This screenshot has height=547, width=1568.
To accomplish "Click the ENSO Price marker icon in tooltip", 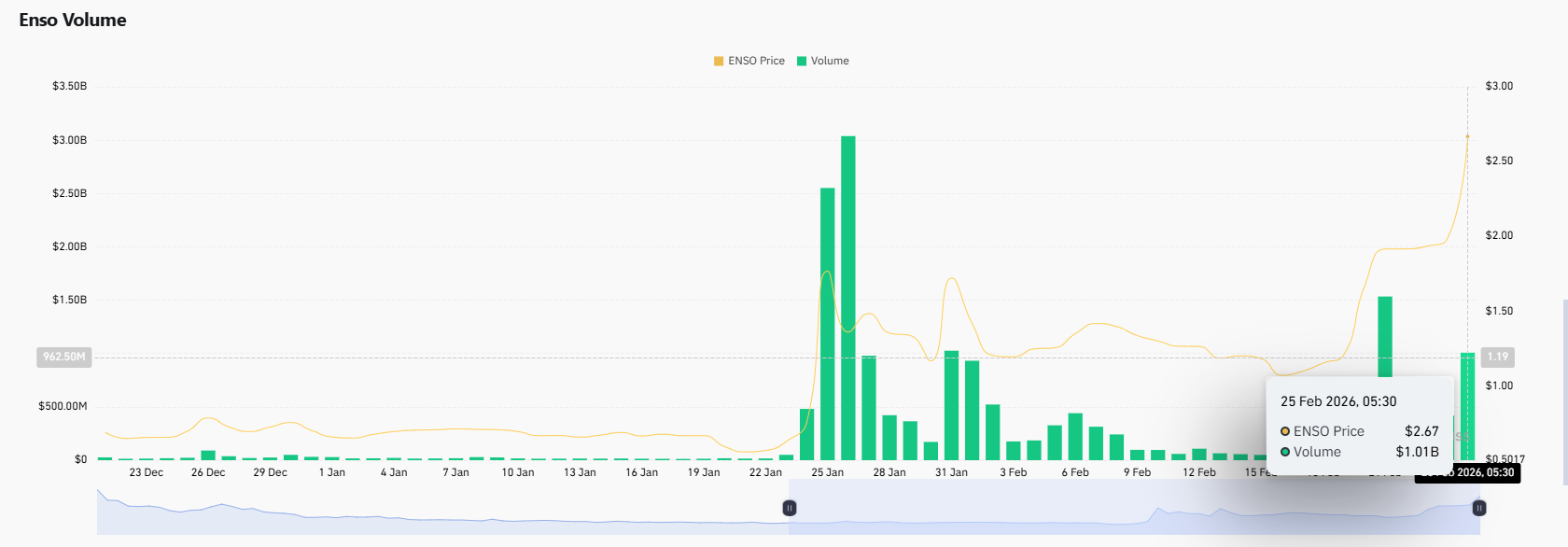I will (1285, 431).
